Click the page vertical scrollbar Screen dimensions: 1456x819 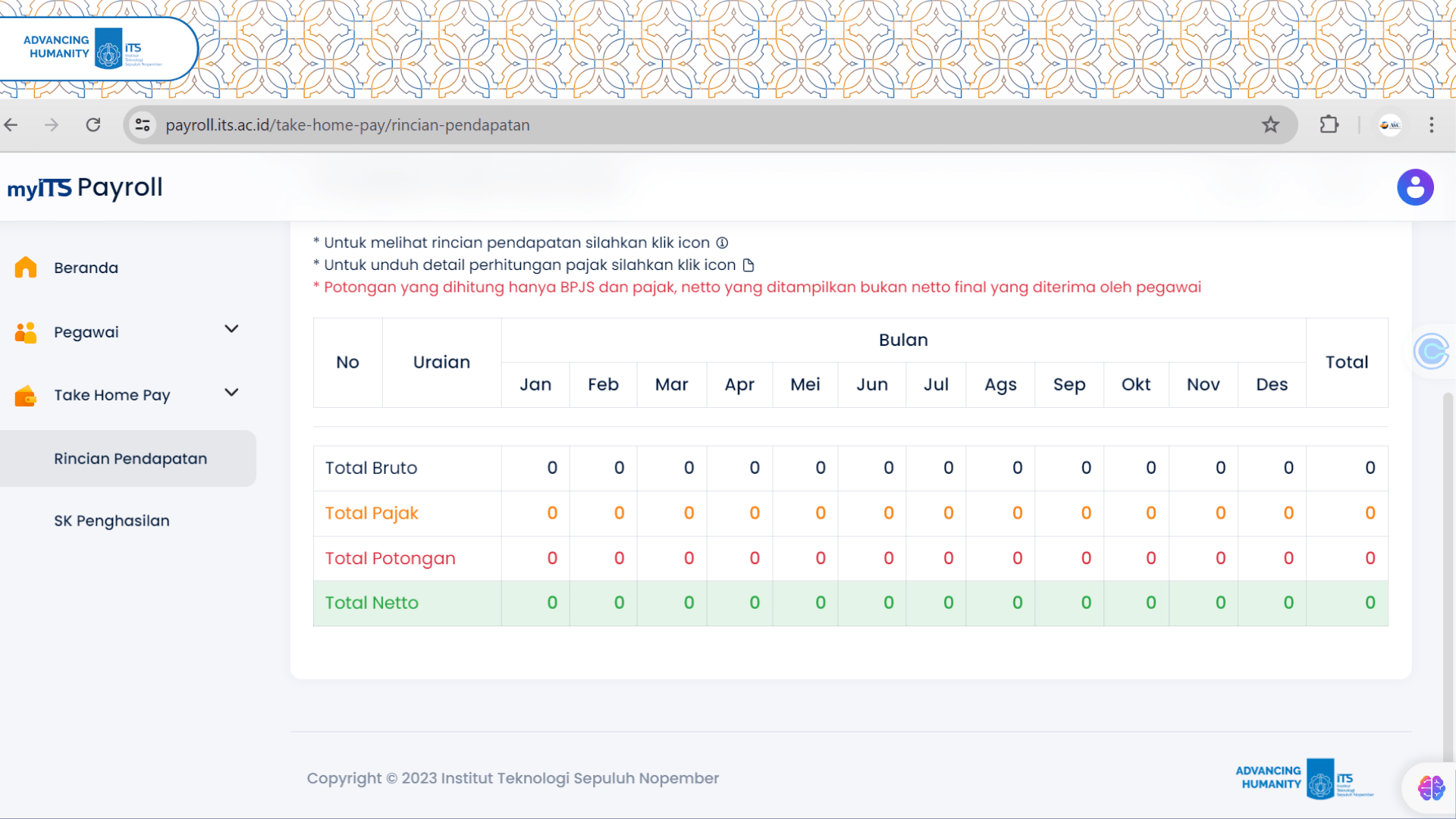1448,576
